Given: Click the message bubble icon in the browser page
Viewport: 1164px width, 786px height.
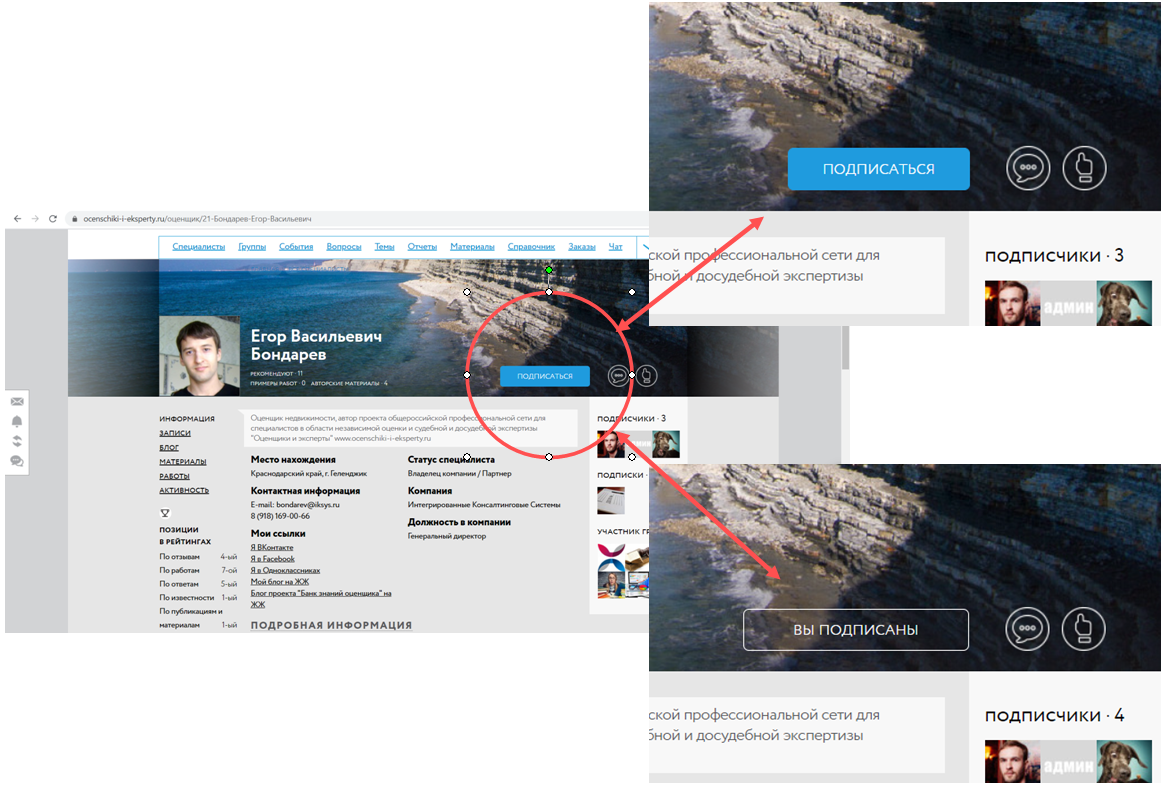Looking at the screenshot, I should pyautogui.click(x=618, y=376).
